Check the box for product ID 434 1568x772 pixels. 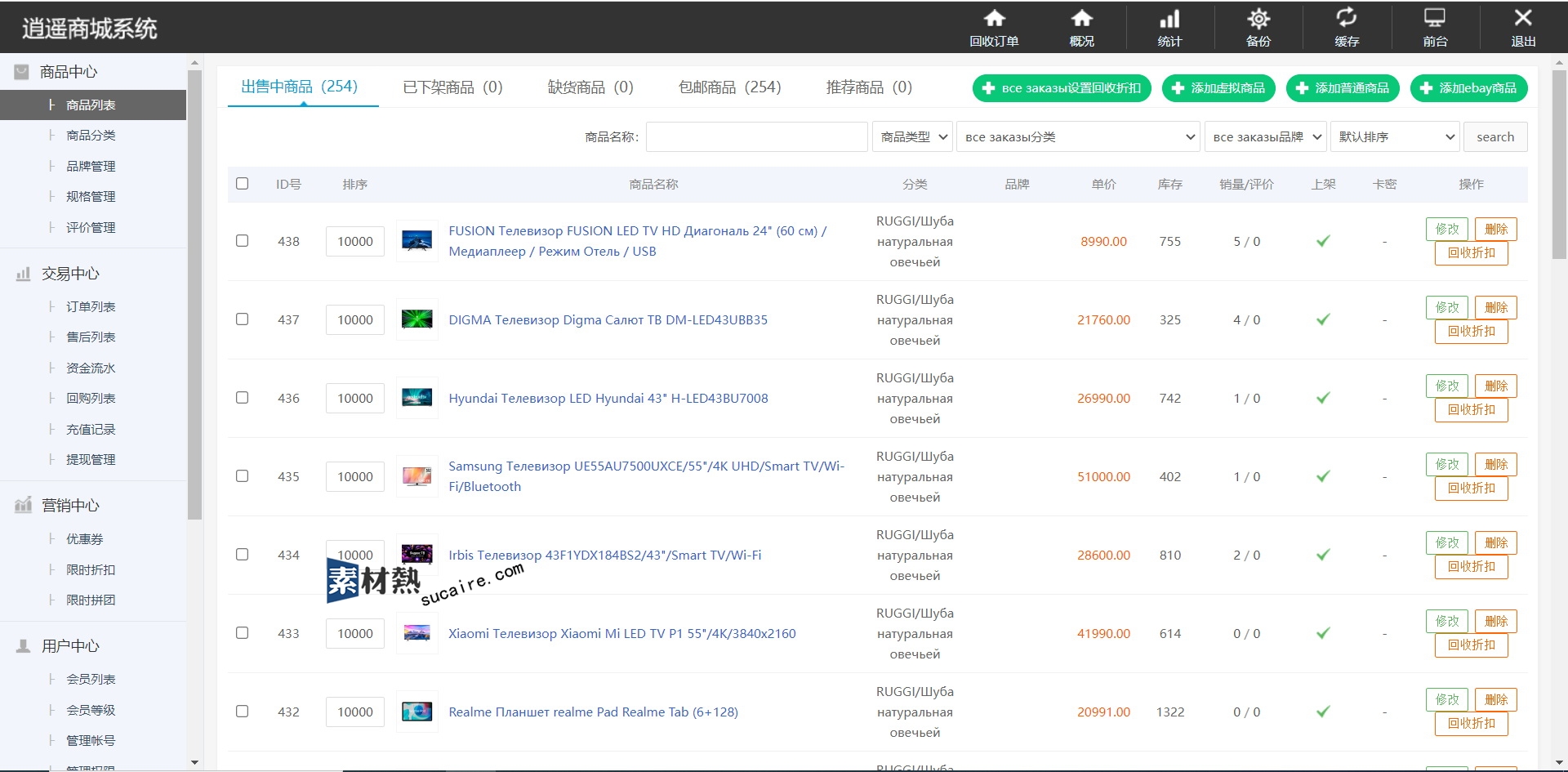pyautogui.click(x=242, y=555)
